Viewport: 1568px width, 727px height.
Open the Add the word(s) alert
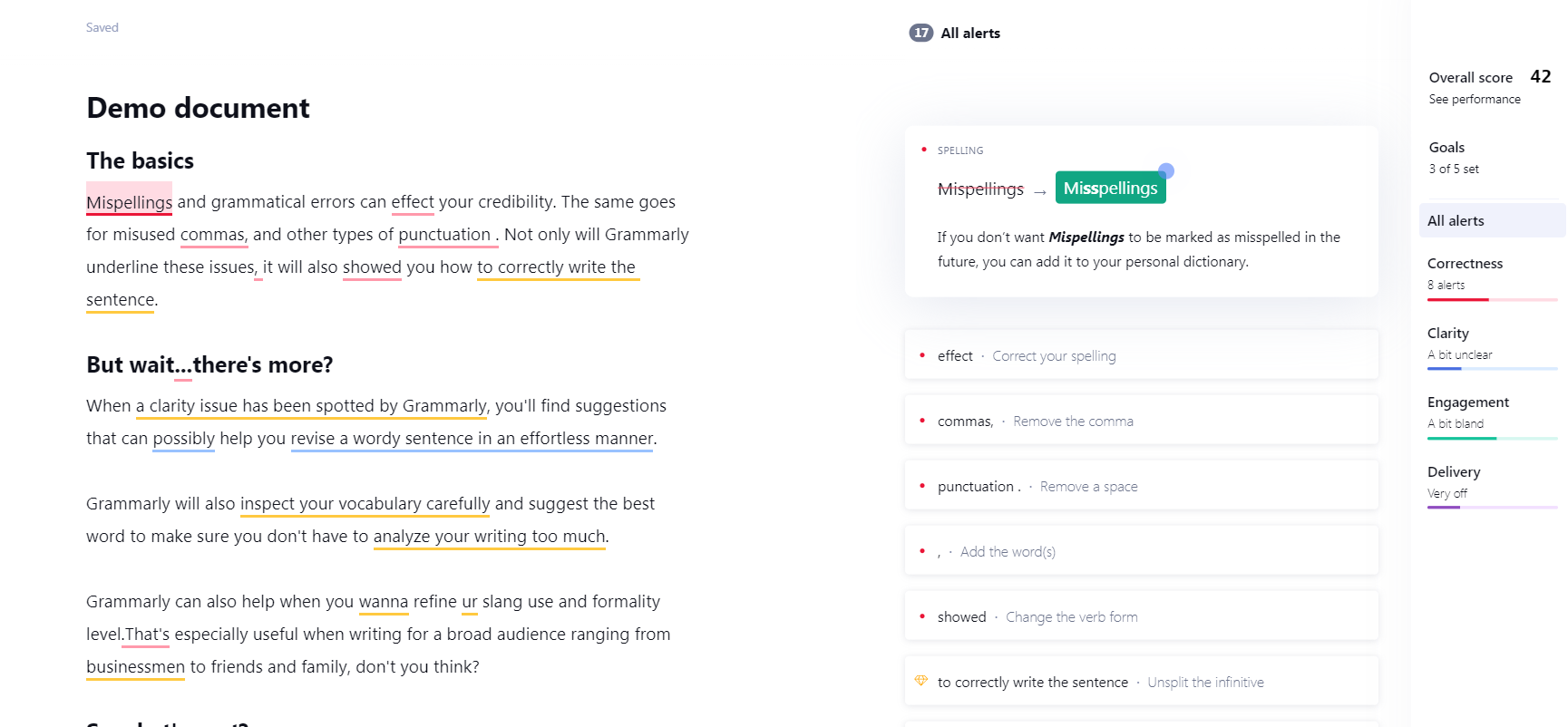1140,551
